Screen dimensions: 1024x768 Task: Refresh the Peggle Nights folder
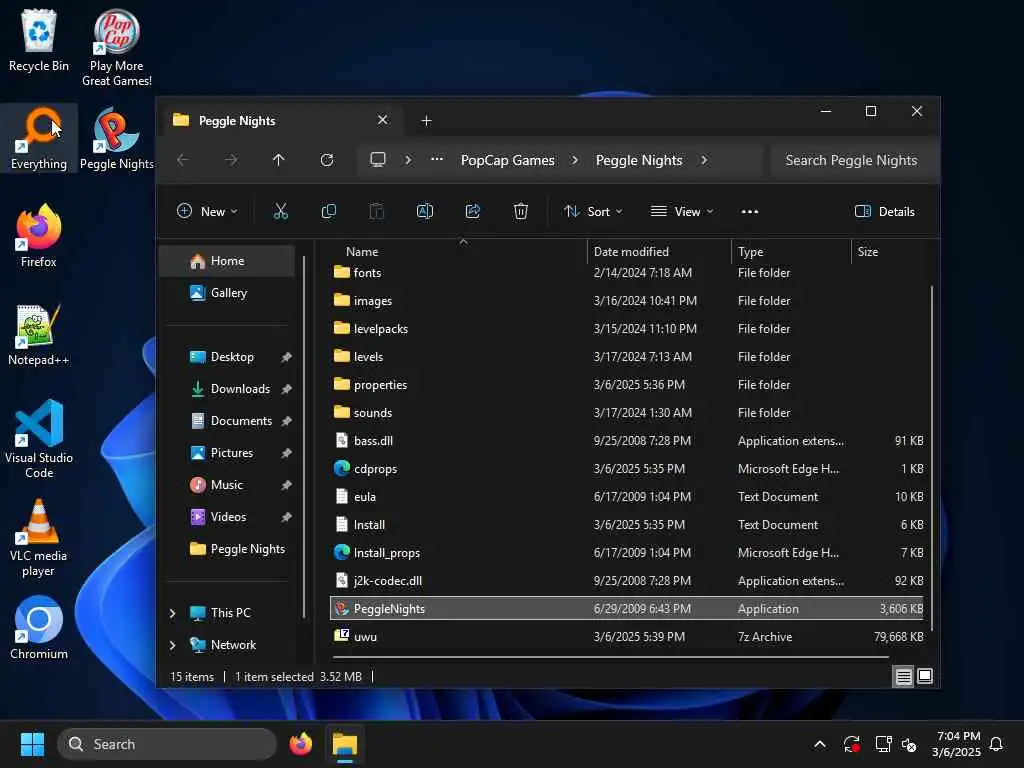click(x=327, y=160)
